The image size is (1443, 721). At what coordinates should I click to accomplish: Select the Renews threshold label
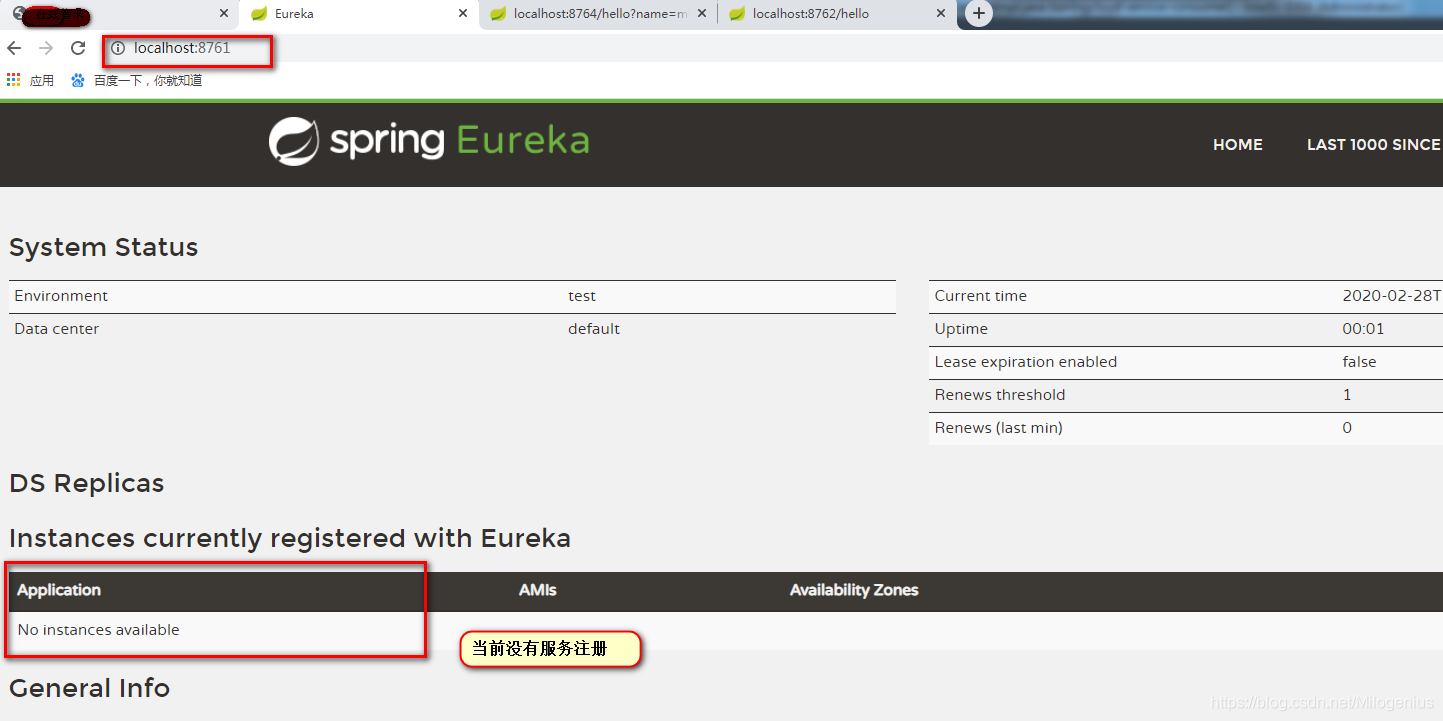point(1000,395)
